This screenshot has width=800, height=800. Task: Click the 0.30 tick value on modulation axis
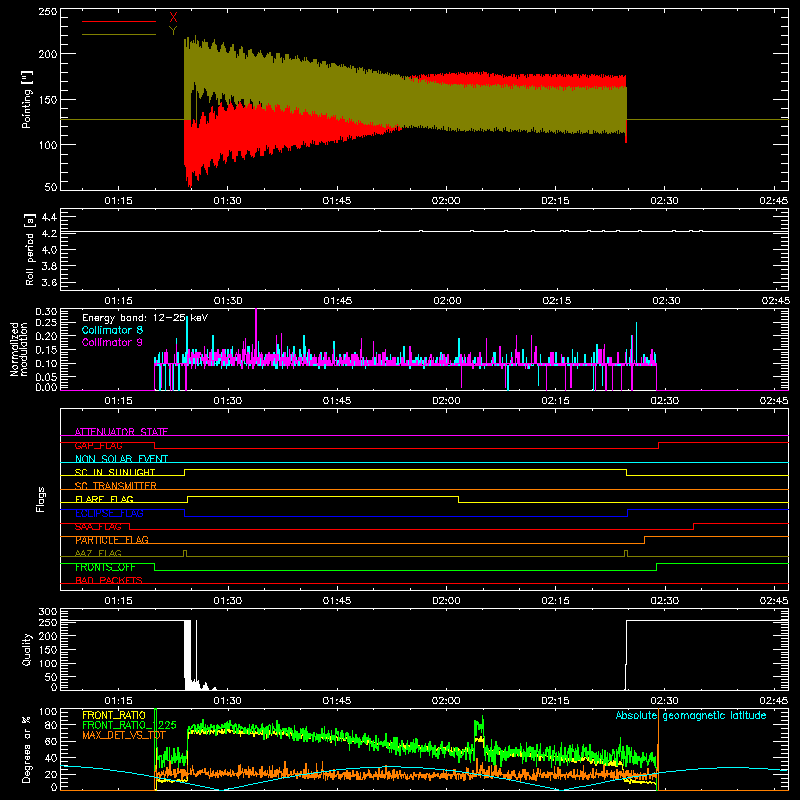pos(46,312)
